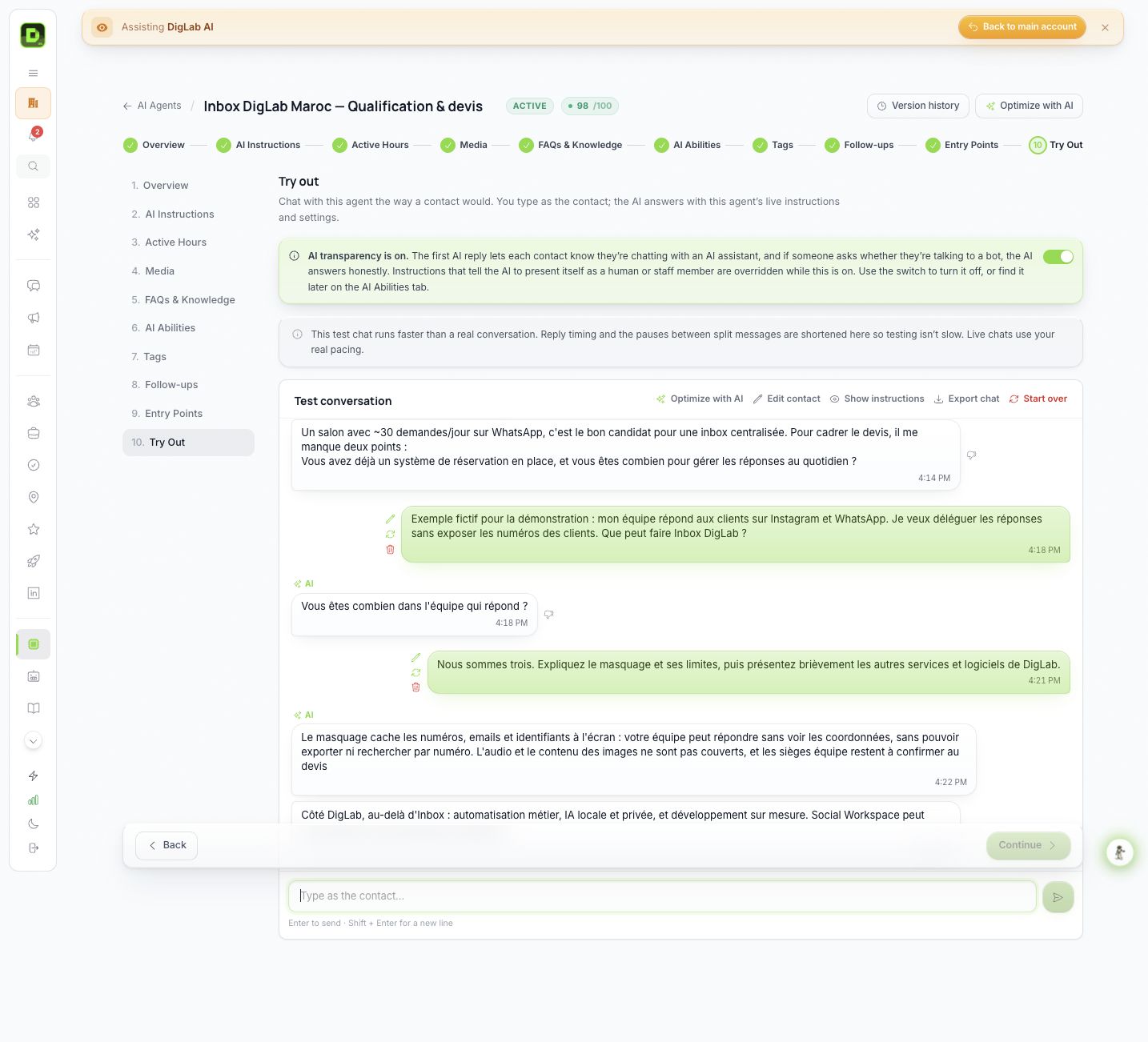Open Version history
The width and height of the screenshot is (1148, 1042).
918,106
